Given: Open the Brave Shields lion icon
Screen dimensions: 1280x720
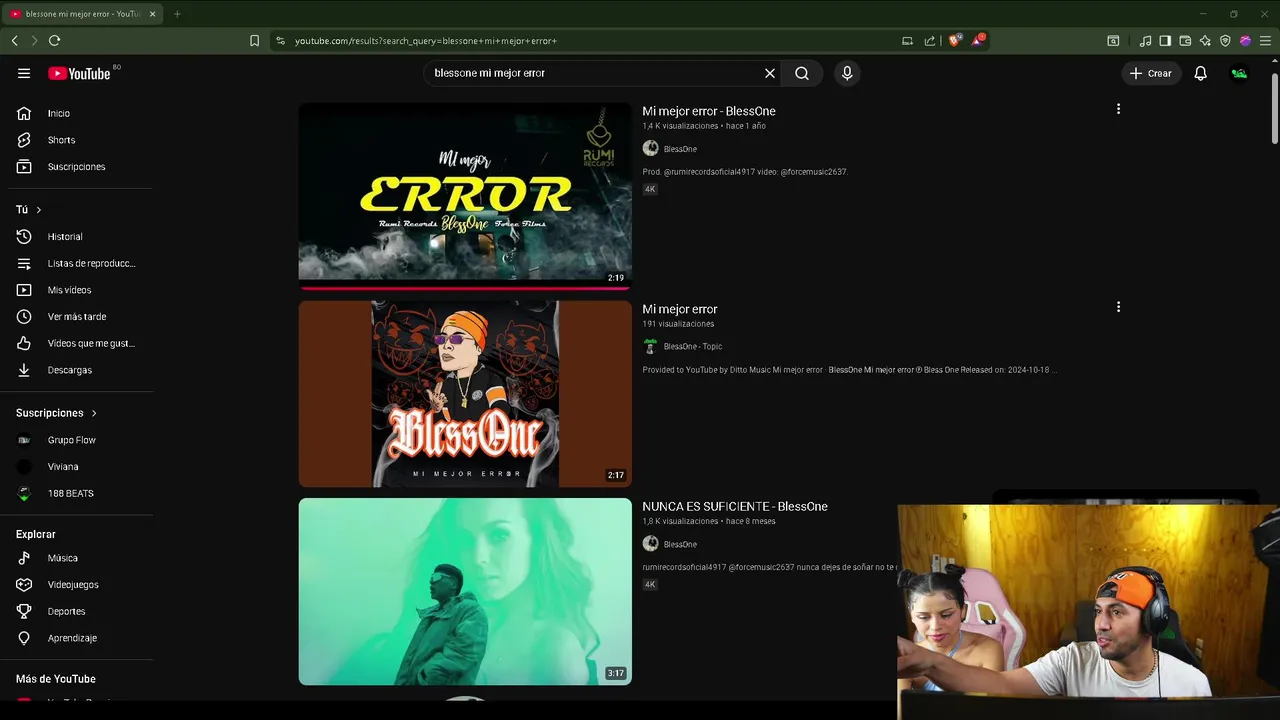Looking at the screenshot, I should (x=954, y=40).
